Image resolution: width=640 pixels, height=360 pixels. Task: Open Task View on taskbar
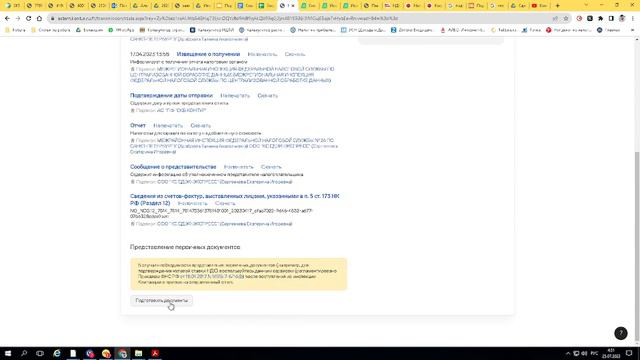pyautogui.click(x=40, y=353)
